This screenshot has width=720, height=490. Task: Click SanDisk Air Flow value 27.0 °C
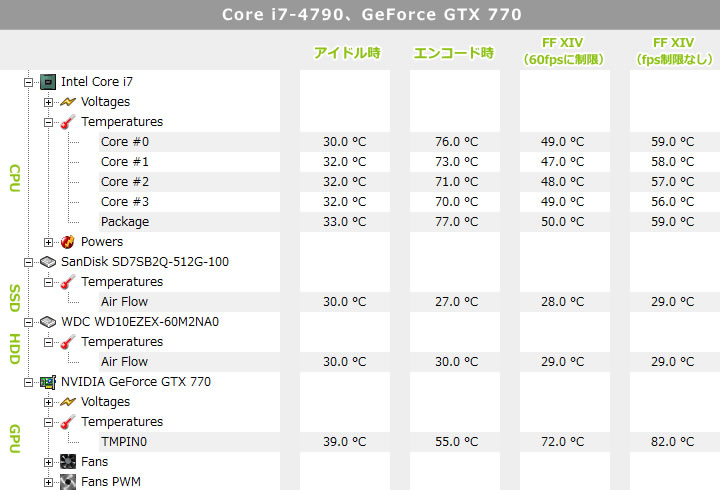456,302
